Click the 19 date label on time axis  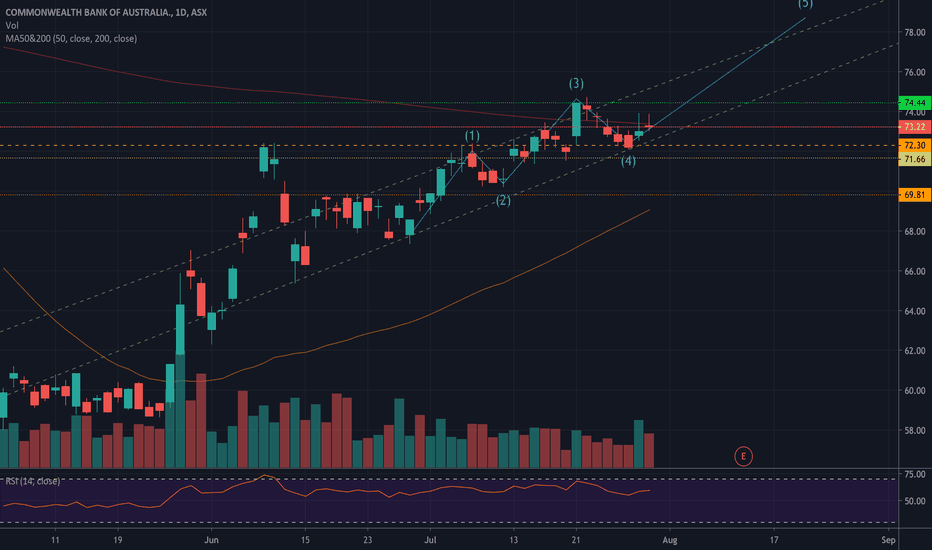point(118,540)
